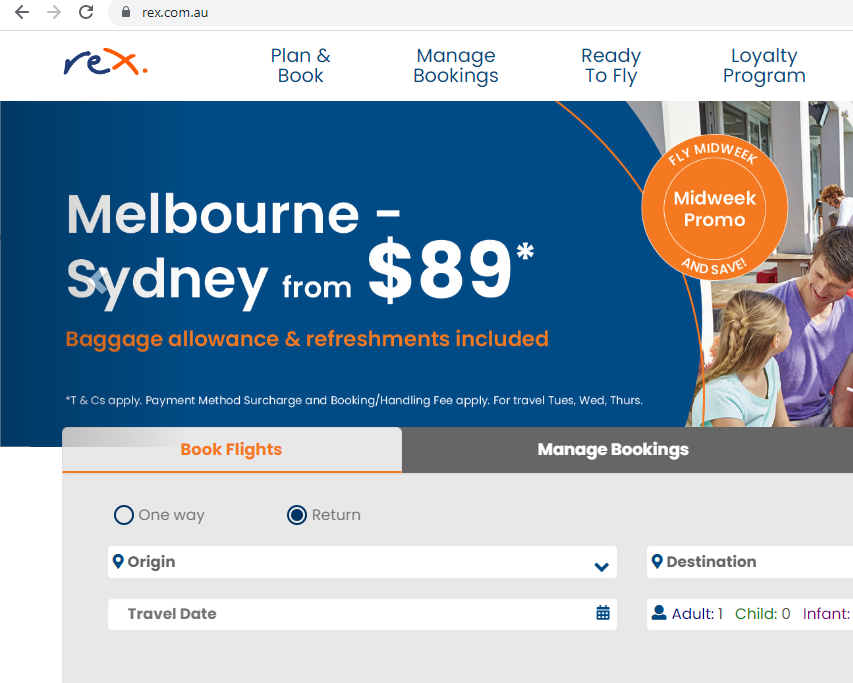
Task: Open the Plan & Book menu
Action: point(300,65)
